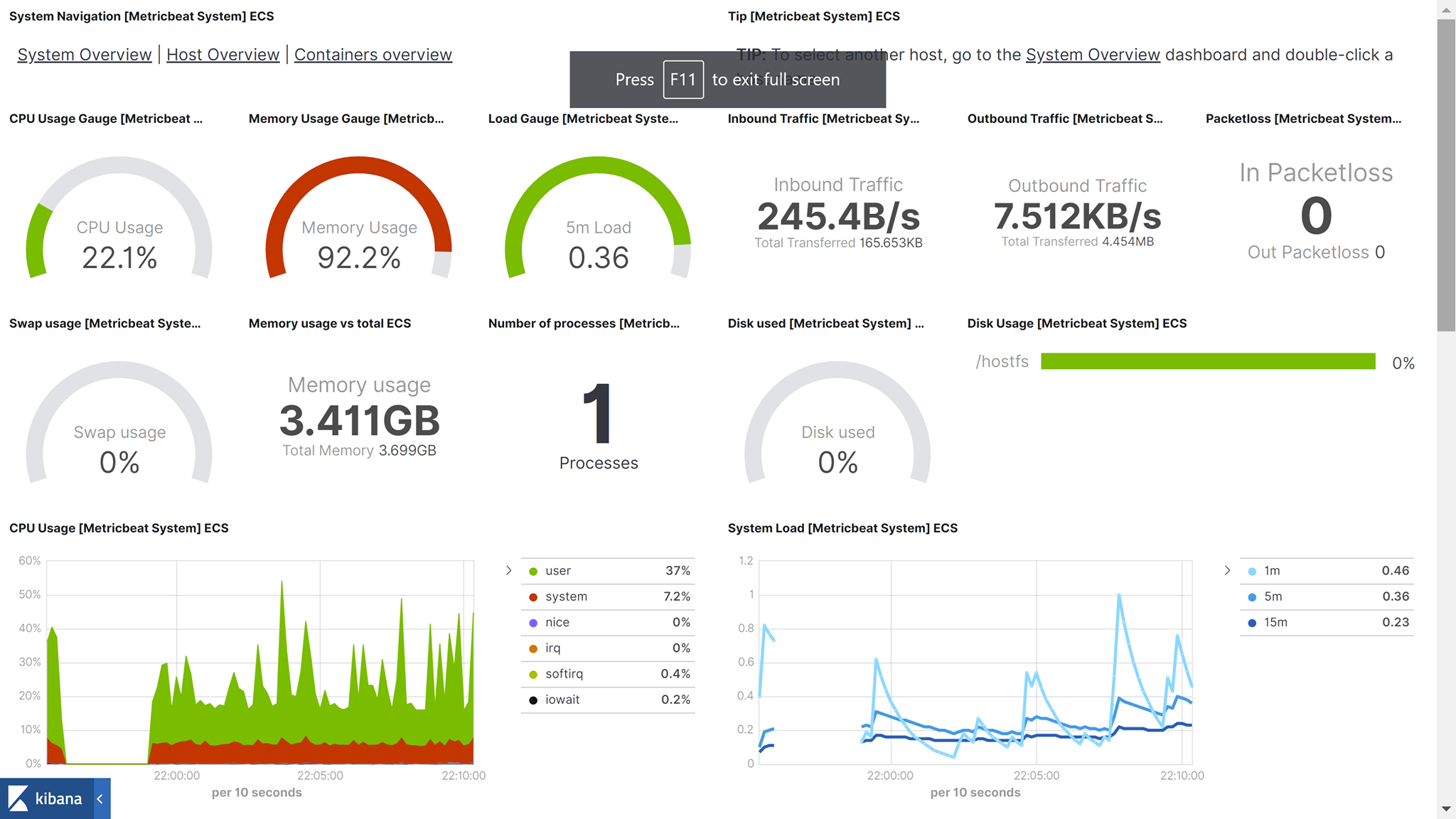The height and width of the screenshot is (819, 1456).
Task: Toggle the System Load chart legend arrow
Action: [1227, 570]
